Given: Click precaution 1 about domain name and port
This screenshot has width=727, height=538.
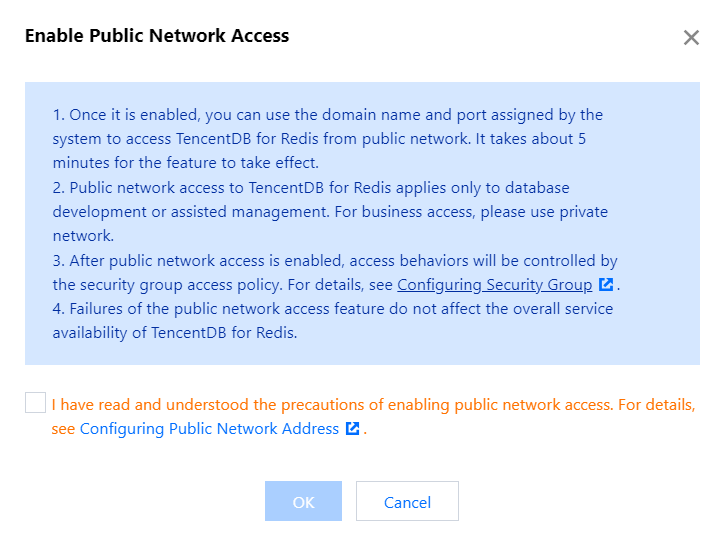Looking at the screenshot, I should click(x=328, y=115).
